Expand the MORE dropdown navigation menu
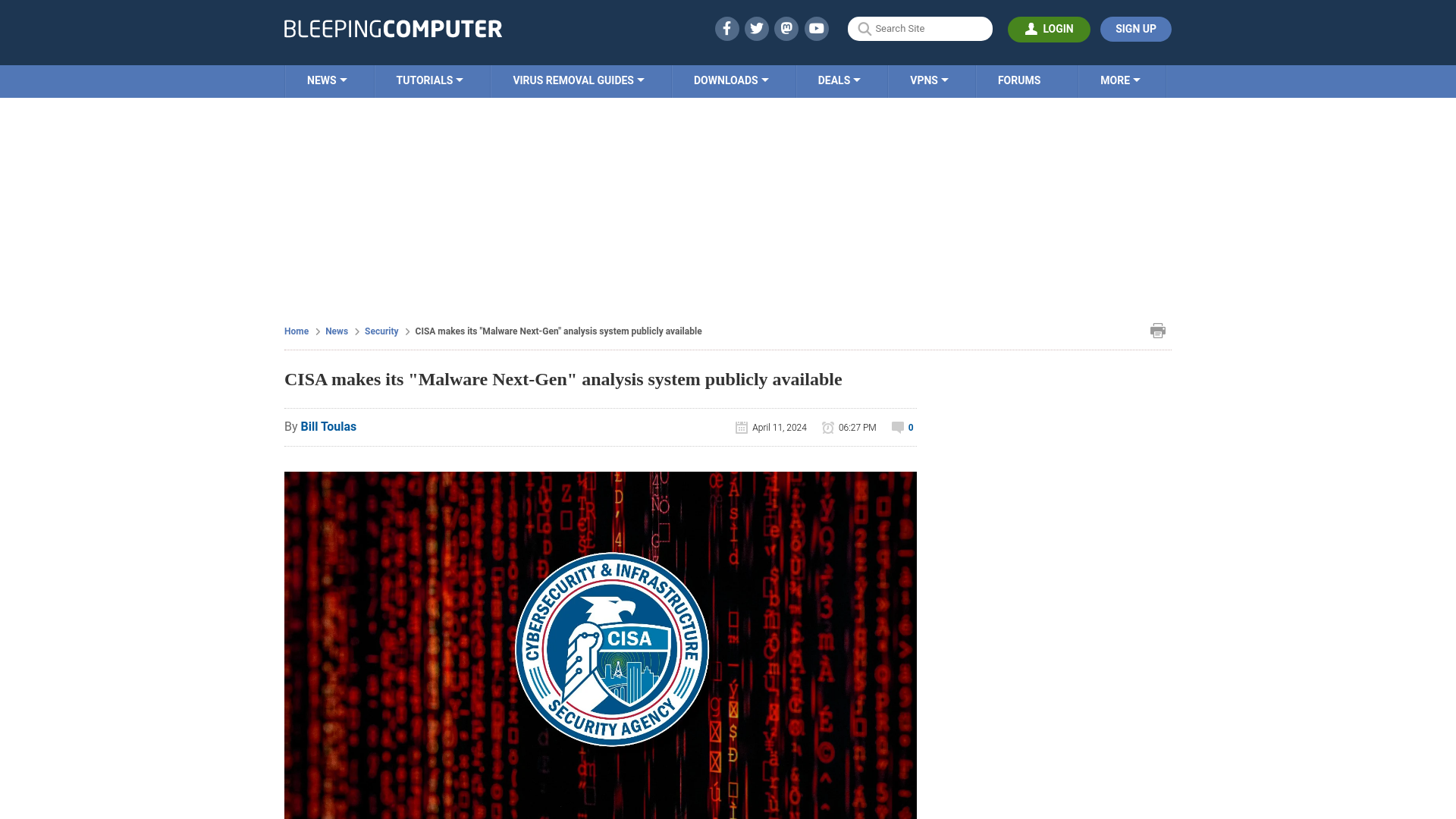This screenshot has width=1456, height=819. [1121, 81]
